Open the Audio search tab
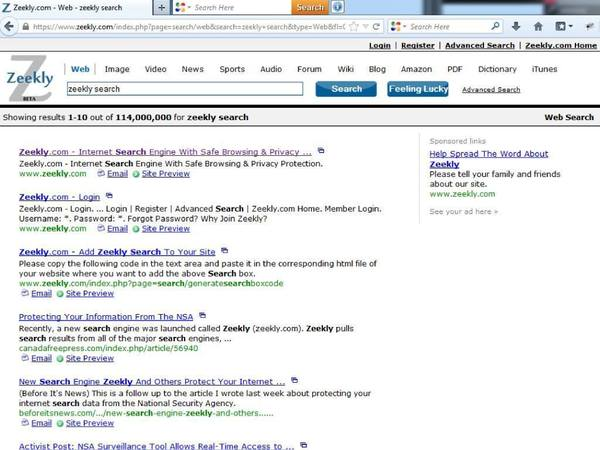Screen dimensions: 600x450 [271, 69]
